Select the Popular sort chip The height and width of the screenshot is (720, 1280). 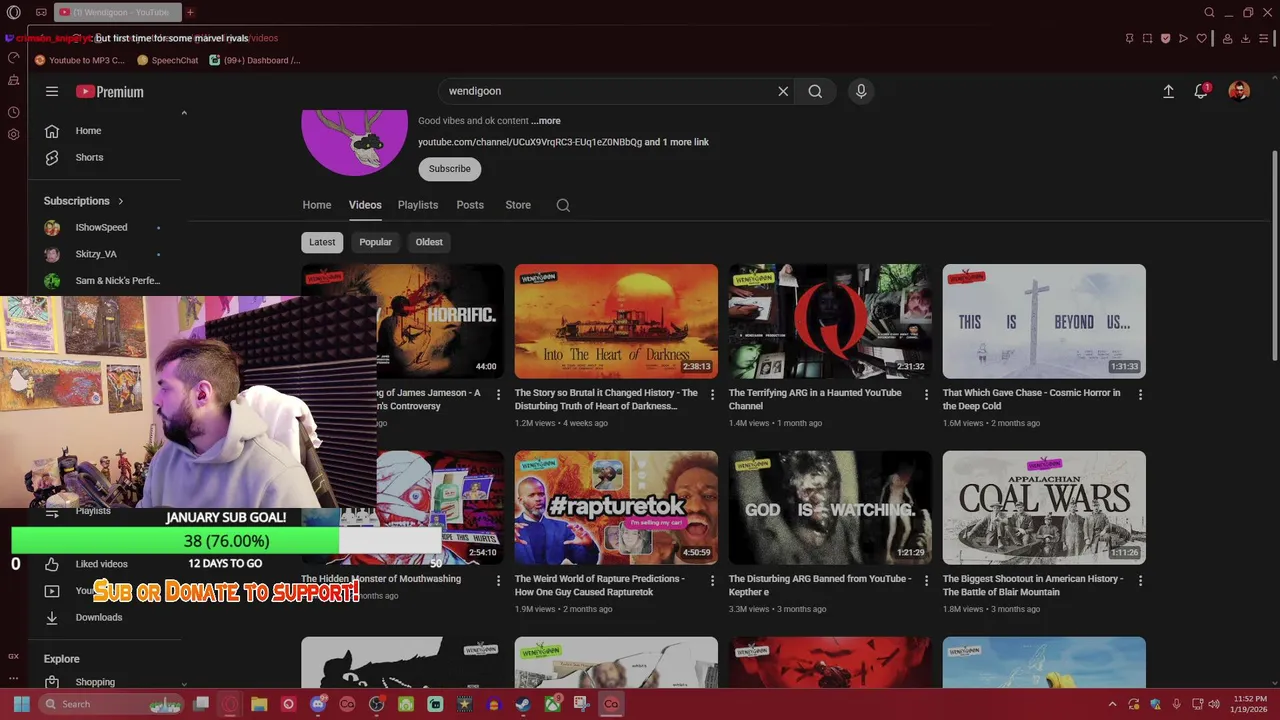[376, 242]
